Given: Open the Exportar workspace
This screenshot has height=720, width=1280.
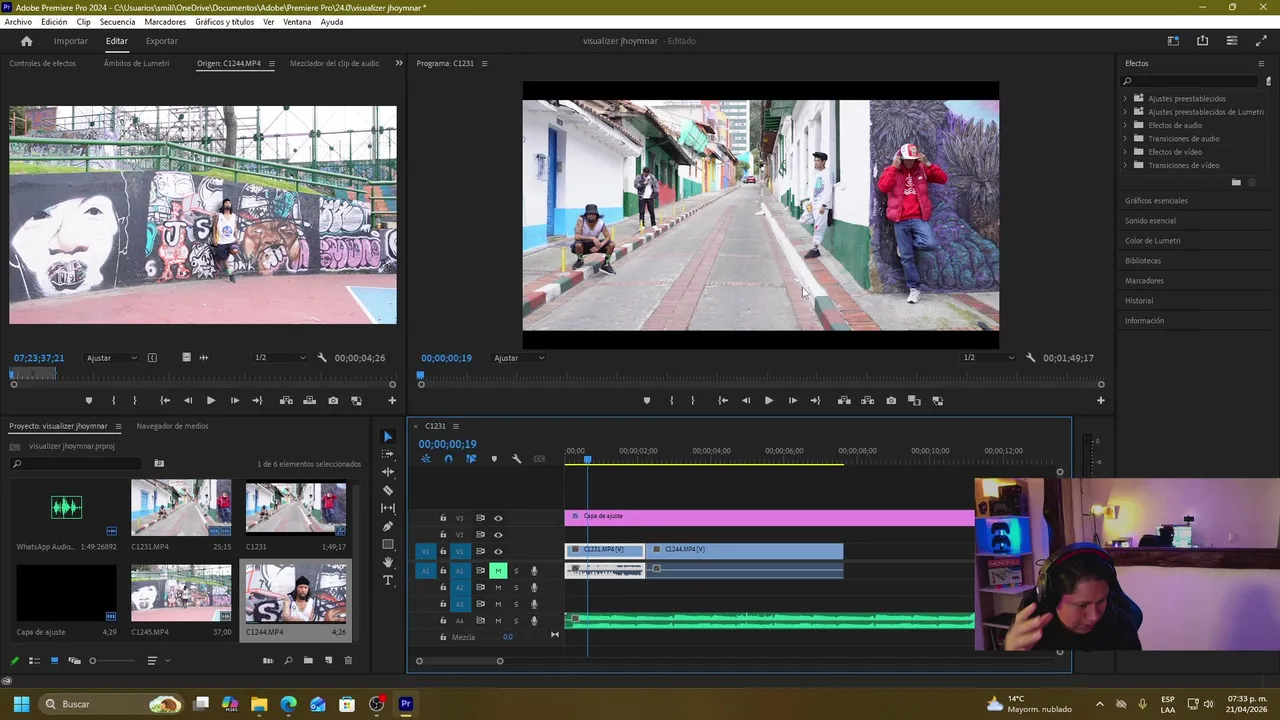Looking at the screenshot, I should click(161, 41).
